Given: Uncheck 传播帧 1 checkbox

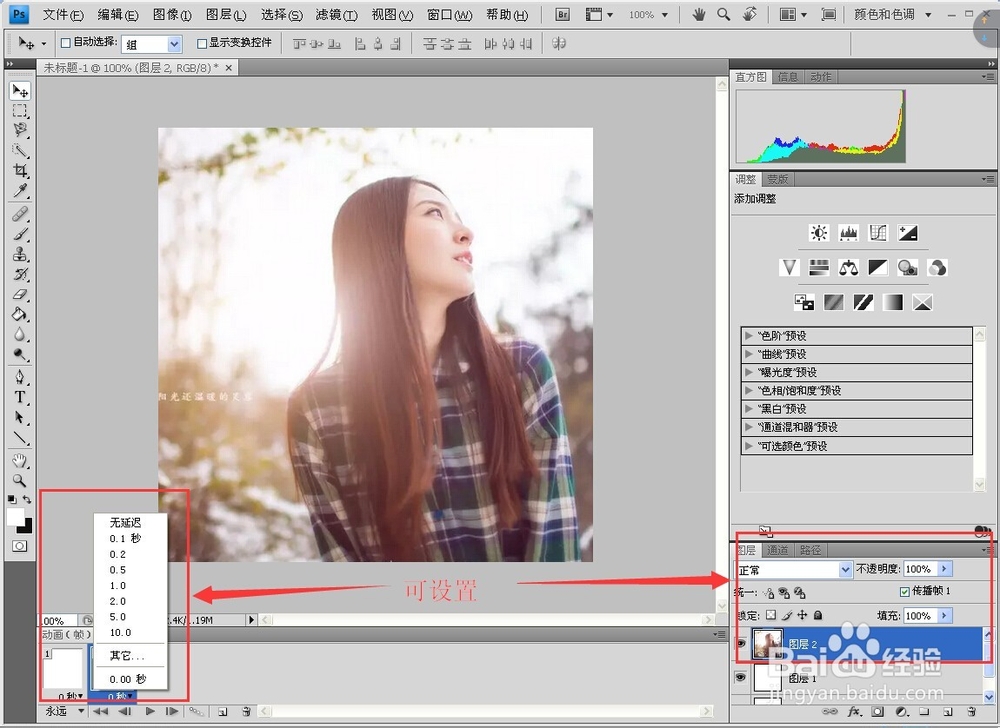Looking at the screenshot, I should click(x=904, y=592).
